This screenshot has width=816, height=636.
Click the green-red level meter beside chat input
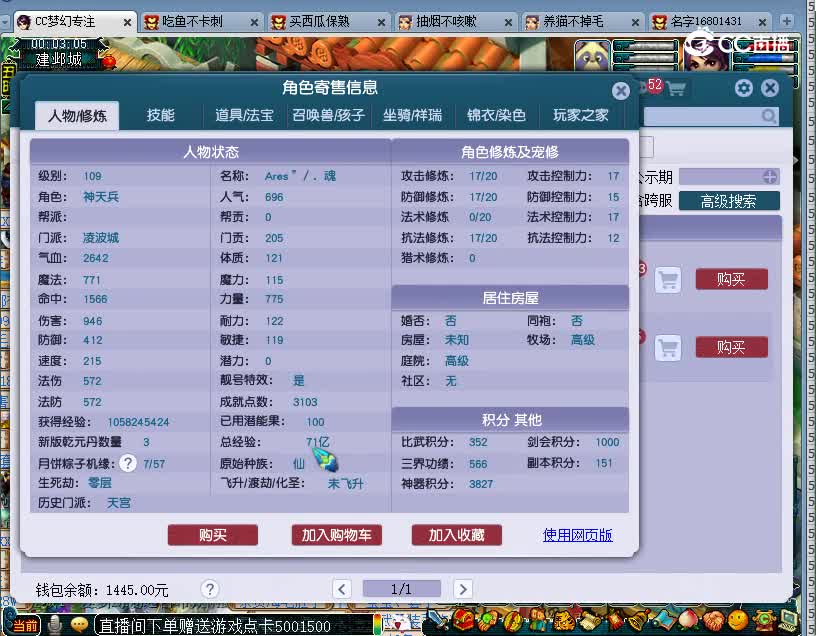tap(377, 624)
